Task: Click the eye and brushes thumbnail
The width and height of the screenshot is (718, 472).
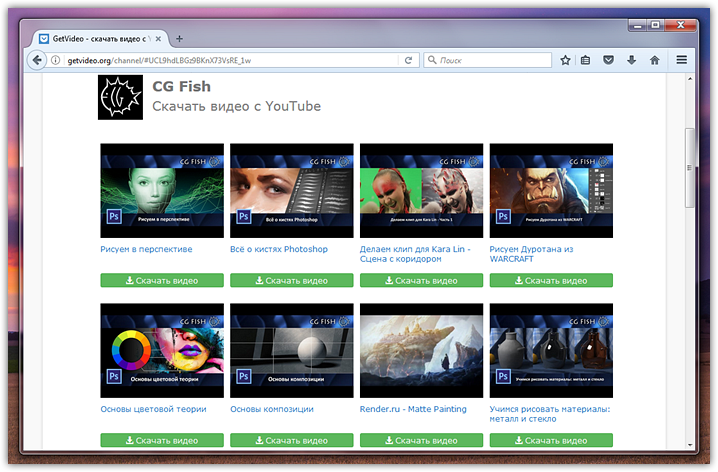Action: click(x=292, y=190)
